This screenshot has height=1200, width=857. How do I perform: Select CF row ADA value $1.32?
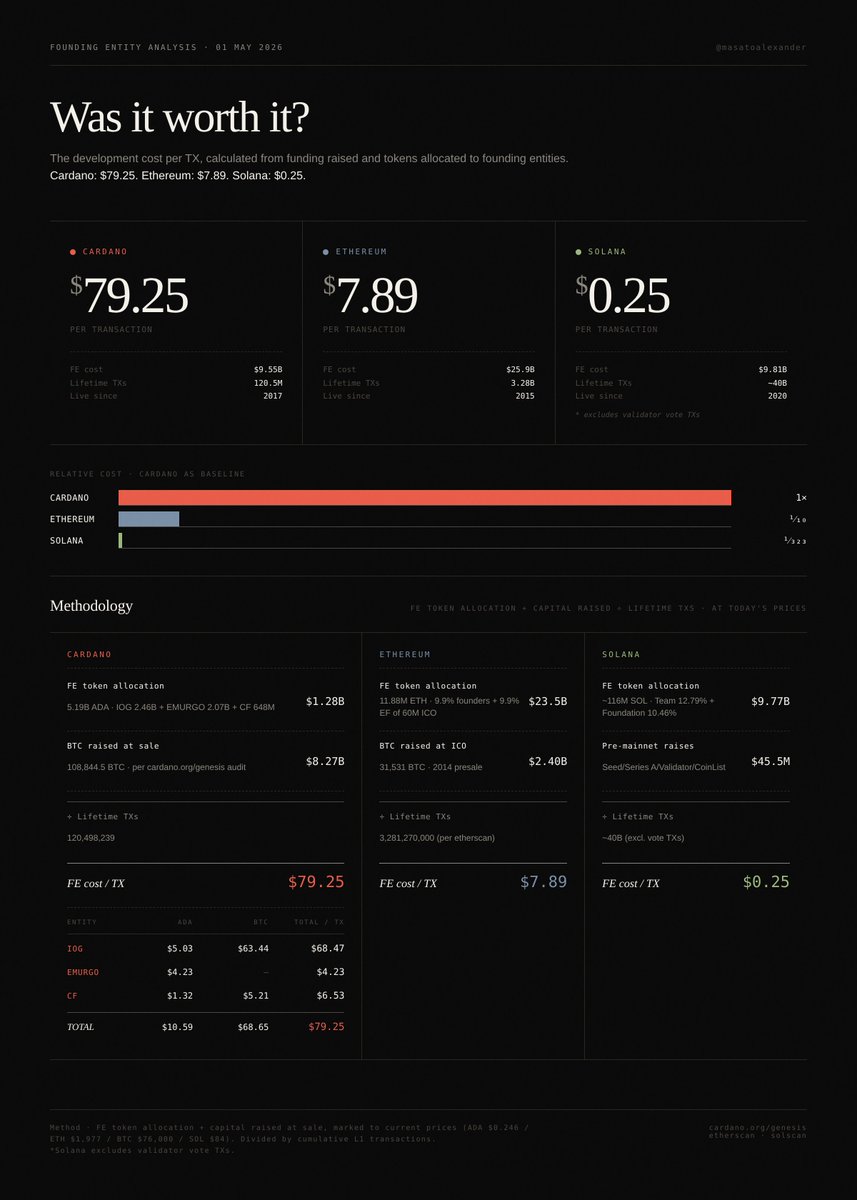pos(178,996)
